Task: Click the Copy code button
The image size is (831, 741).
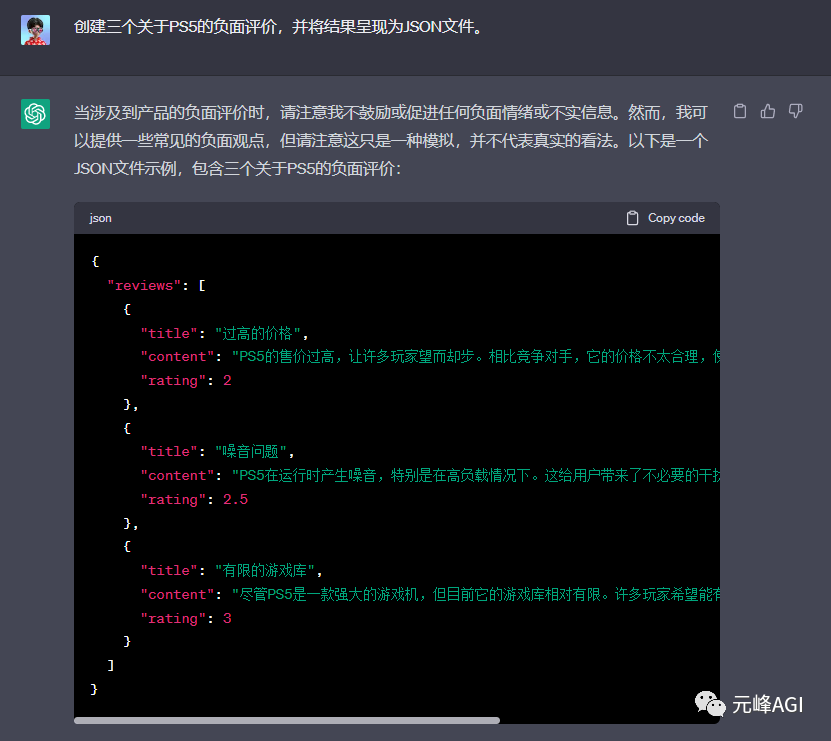Action: 675,217
